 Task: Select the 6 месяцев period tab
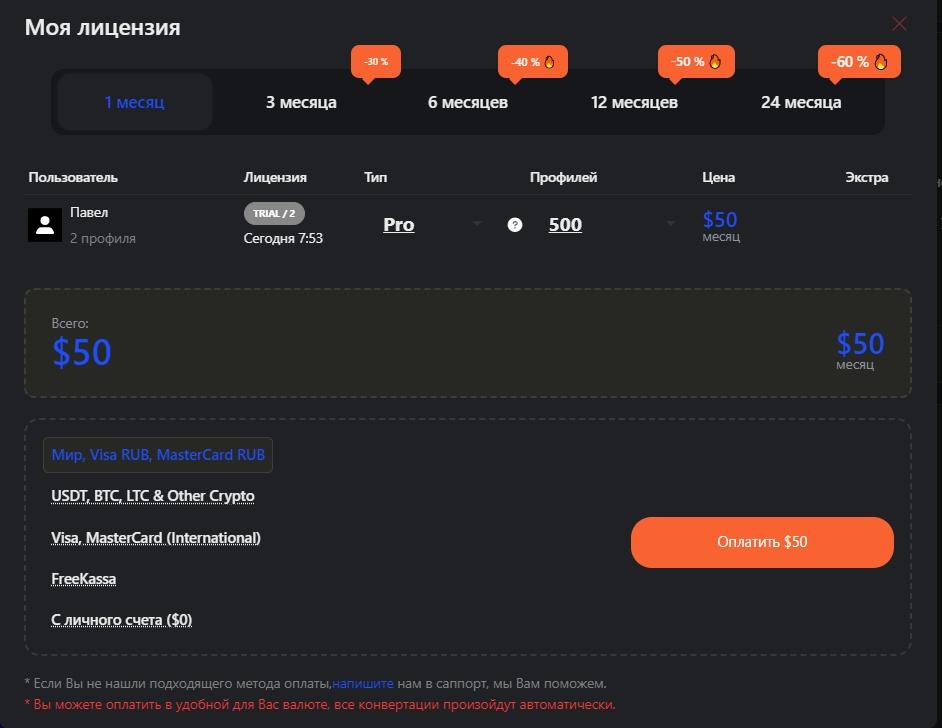point(467,102)
